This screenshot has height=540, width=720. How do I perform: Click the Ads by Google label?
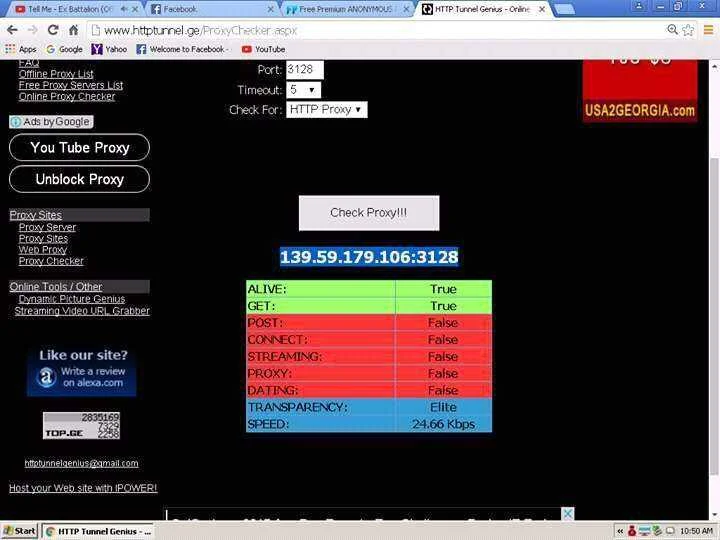coord(51,122)
